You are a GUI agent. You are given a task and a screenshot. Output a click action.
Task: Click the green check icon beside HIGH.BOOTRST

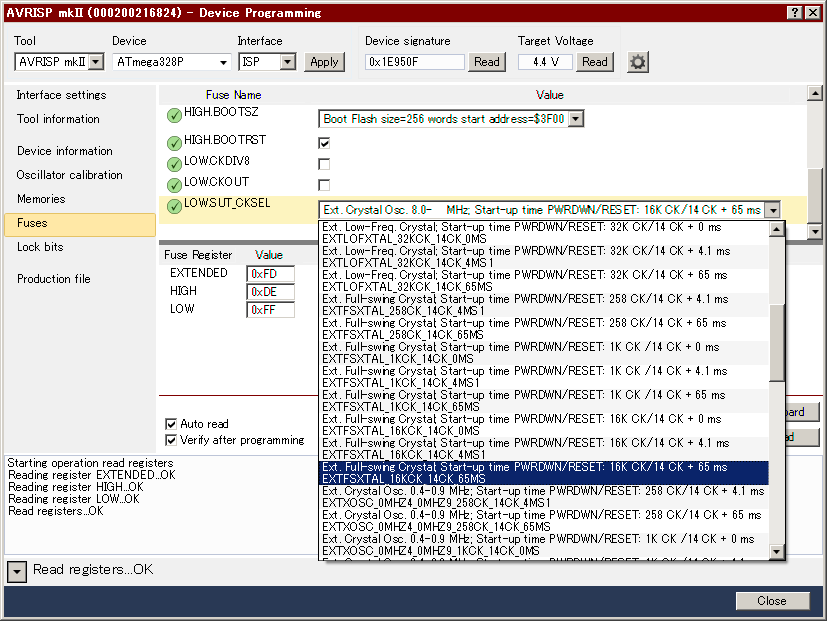(x=174, y=143)
